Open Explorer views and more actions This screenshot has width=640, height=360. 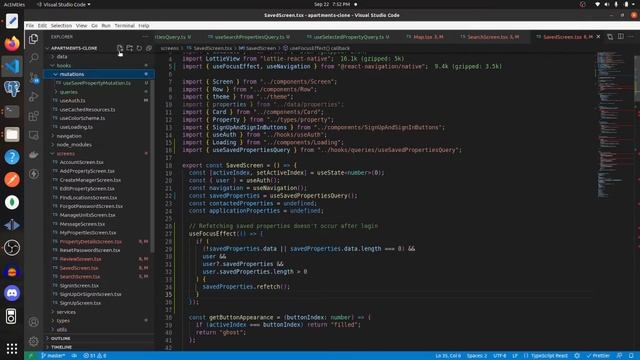(146, 37)
